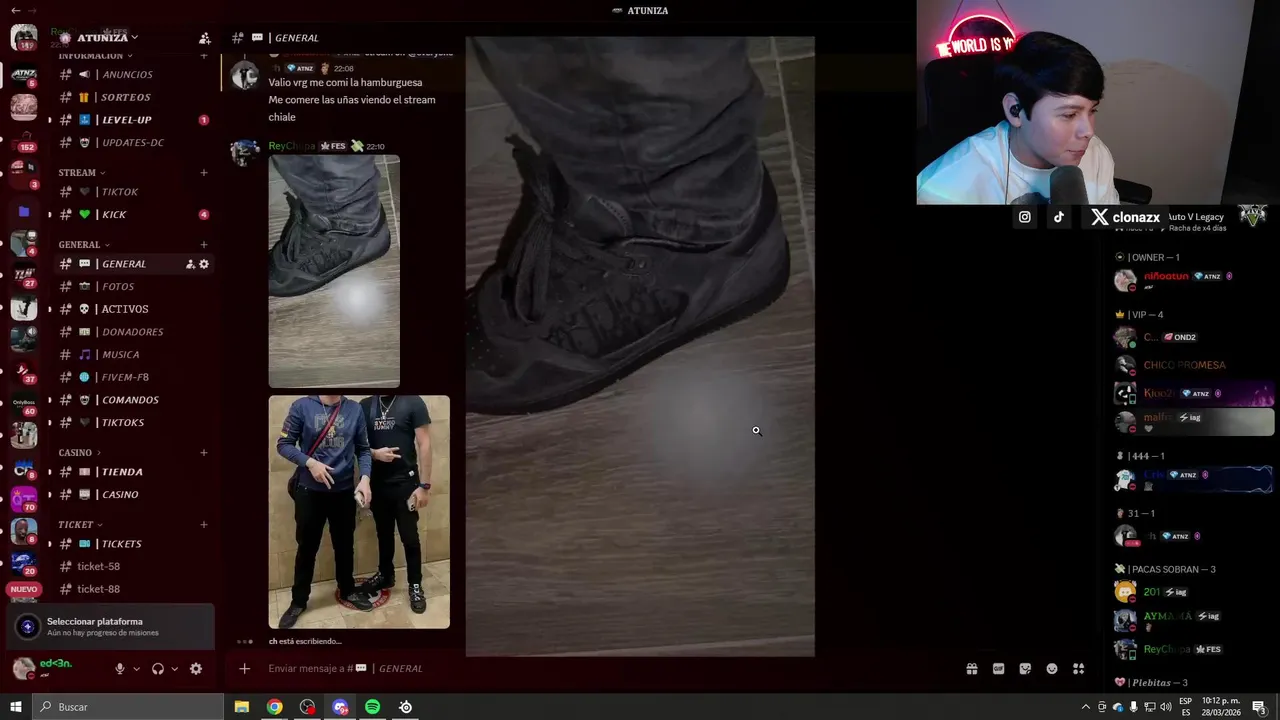Click the Windows Buscar search box

(128, 707)
